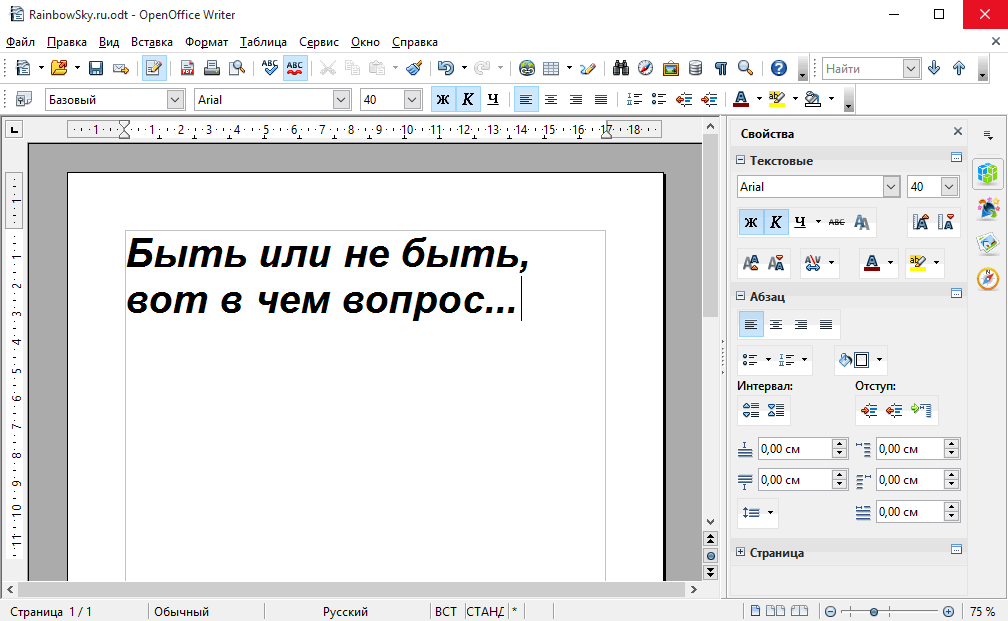Open the Navigator compass in toolbar
Screen dimensions: 1008x621
pos(645,68)
